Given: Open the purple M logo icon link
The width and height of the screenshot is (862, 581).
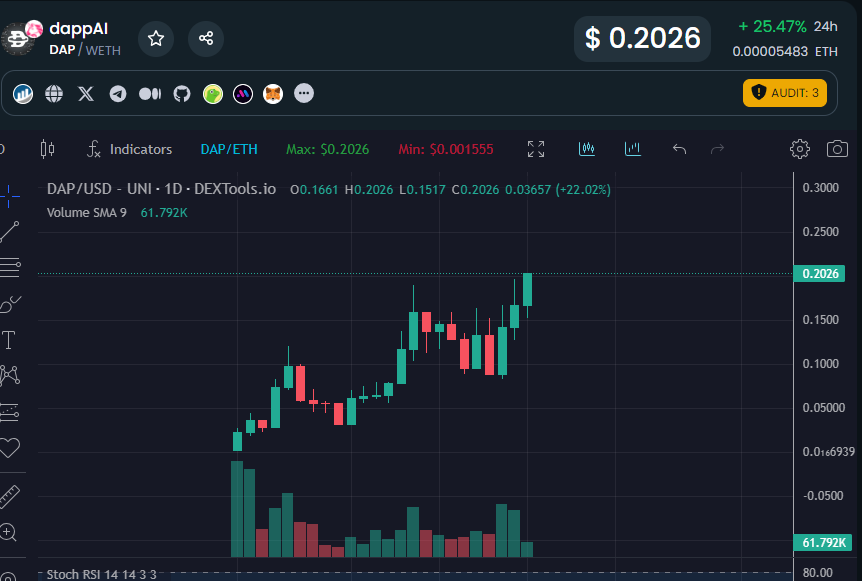Looking at the screenshot, I should tap(243, 94).
